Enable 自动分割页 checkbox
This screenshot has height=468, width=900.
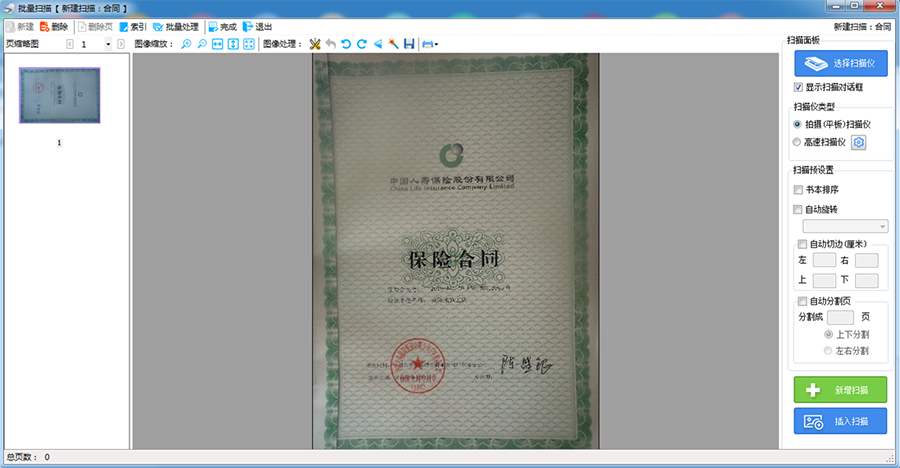[x=802, y=301]
